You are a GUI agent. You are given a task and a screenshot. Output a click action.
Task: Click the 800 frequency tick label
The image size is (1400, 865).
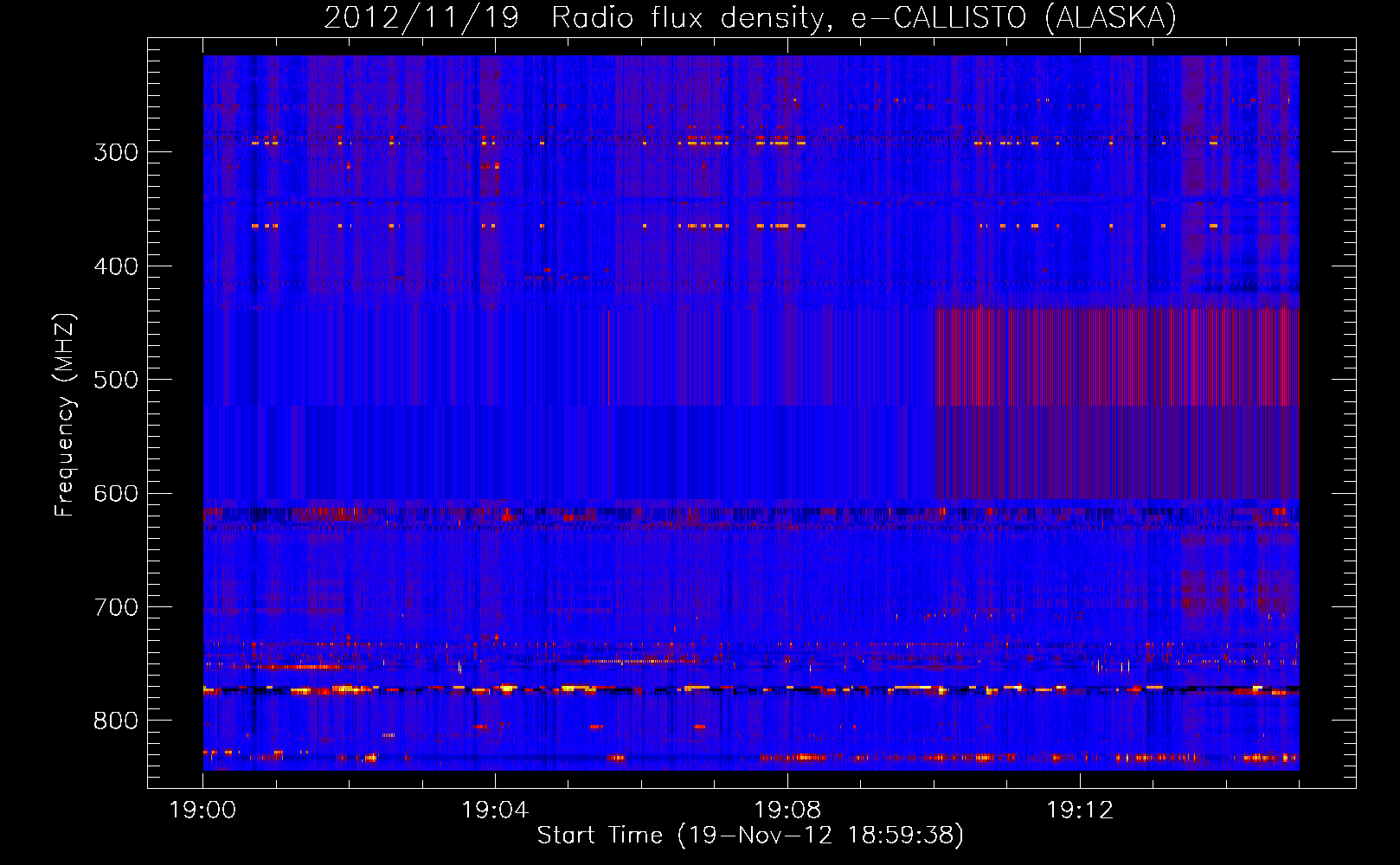[116, 721]
